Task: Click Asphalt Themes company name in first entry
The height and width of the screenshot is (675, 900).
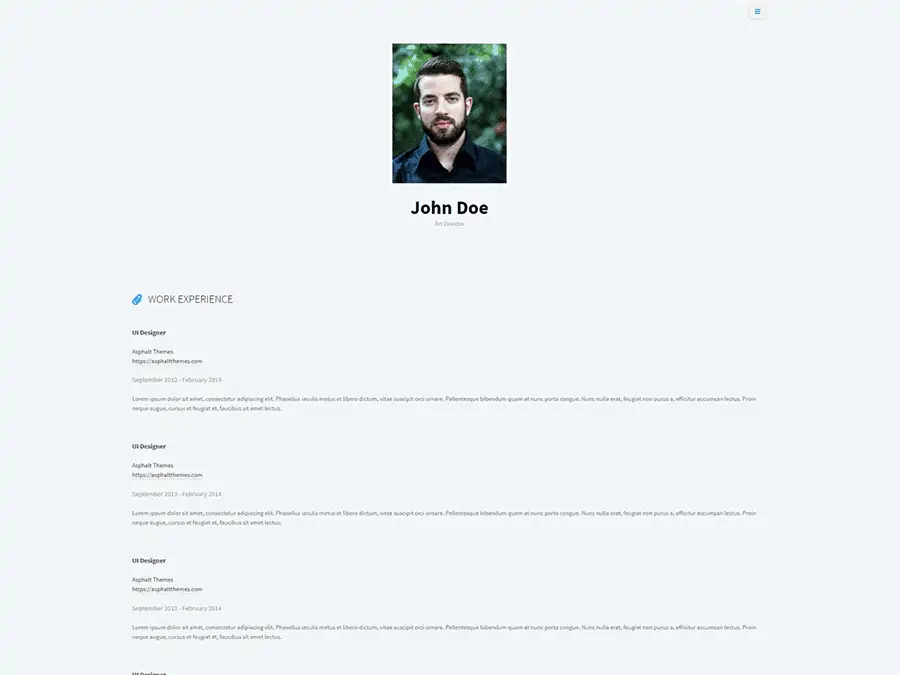Action: (x=153, y=351)
